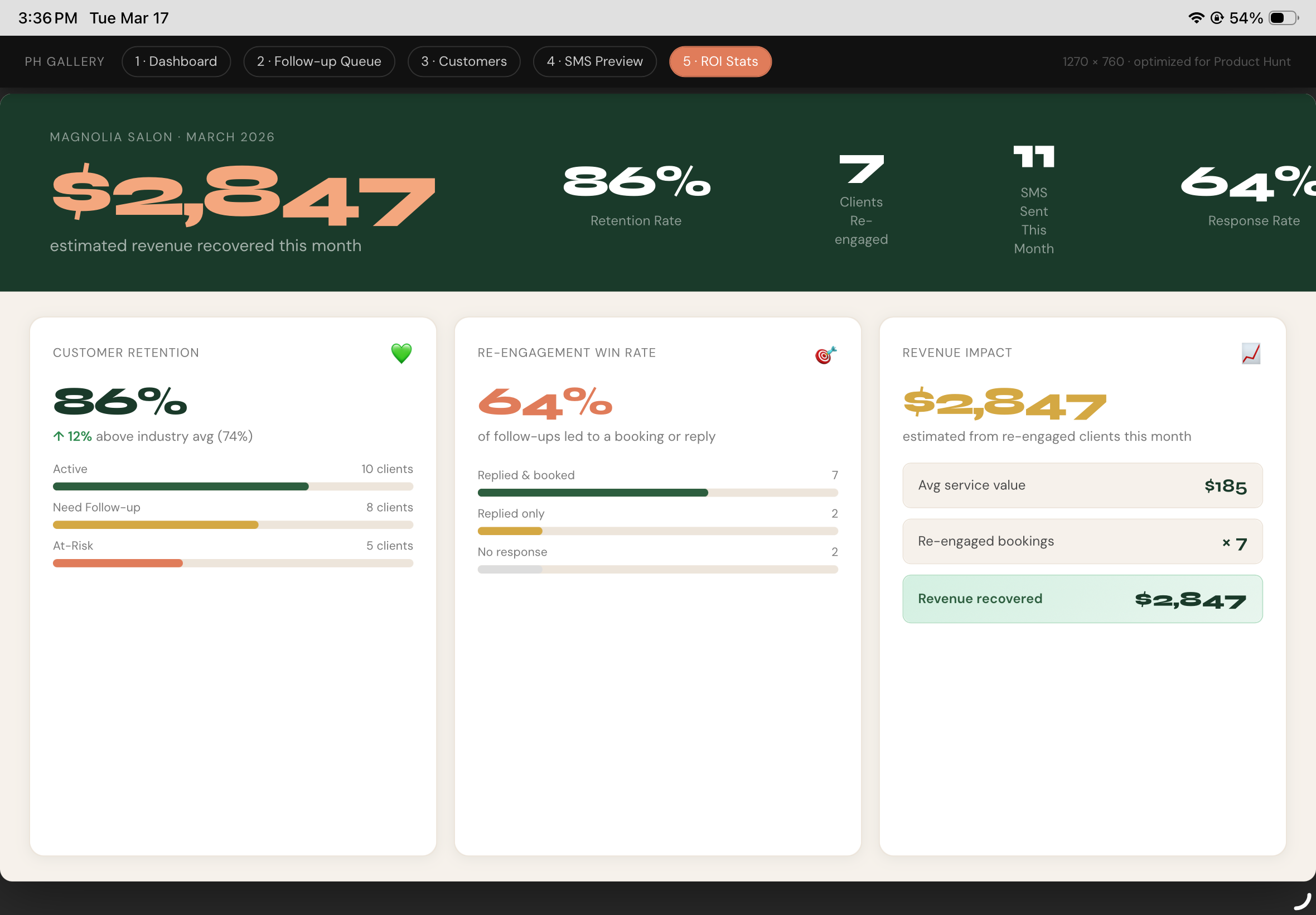The height and width of the screenshot is (915, 1316).
Task: Click the PH GALLERY label
Action: 65,61
